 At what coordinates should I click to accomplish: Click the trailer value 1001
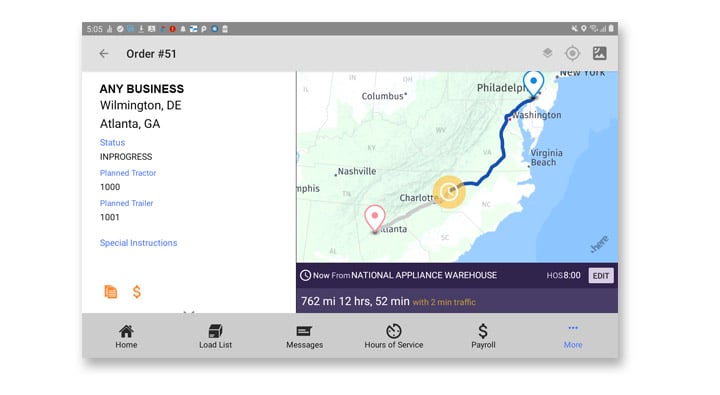pos(109,217)
